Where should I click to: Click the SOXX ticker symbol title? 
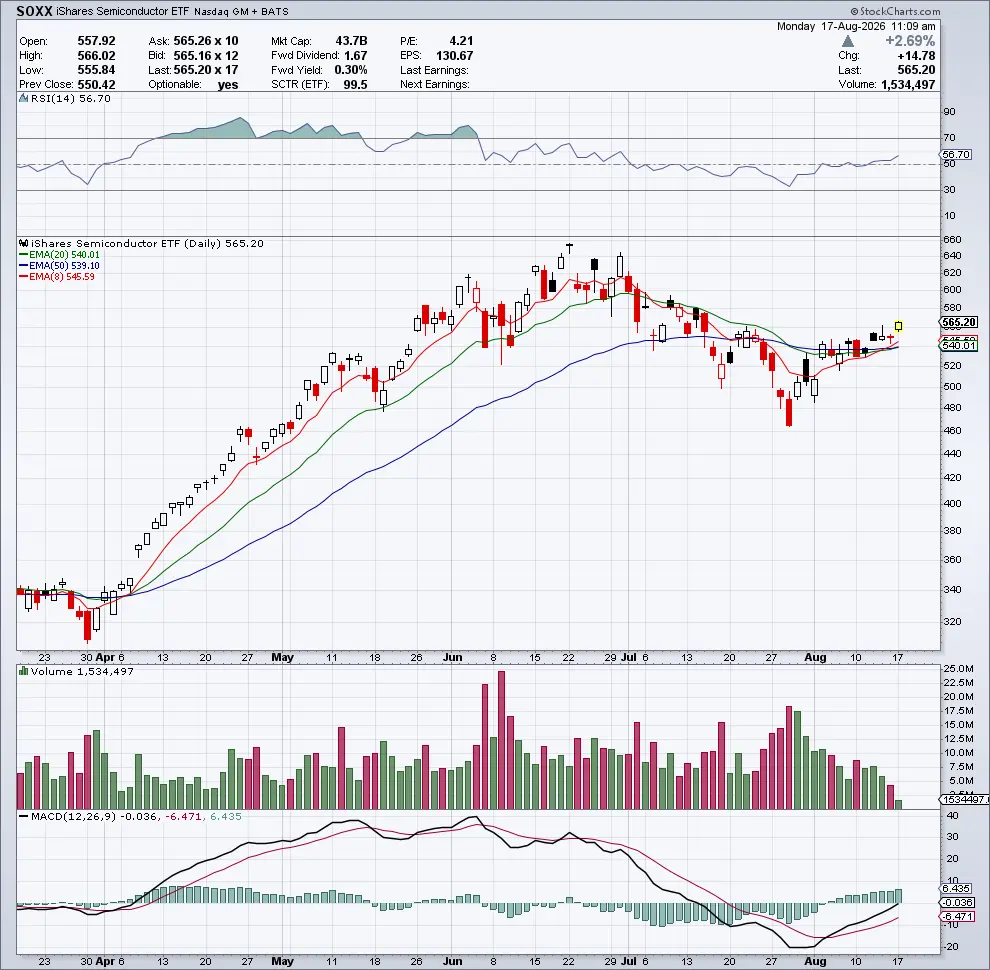coord(34,11)
